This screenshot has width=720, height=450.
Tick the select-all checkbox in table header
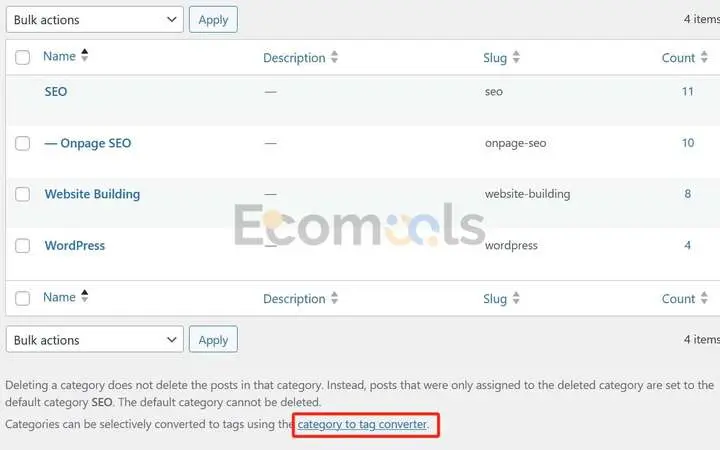point(22,57)
